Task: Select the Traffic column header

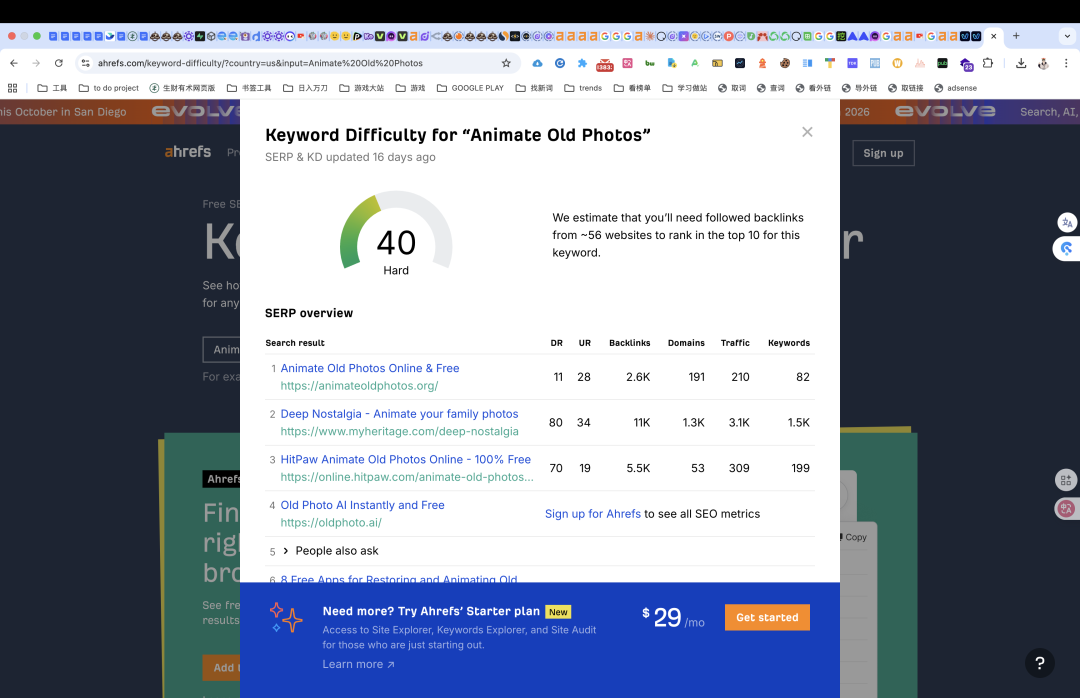Action: (x=735, y=342)
